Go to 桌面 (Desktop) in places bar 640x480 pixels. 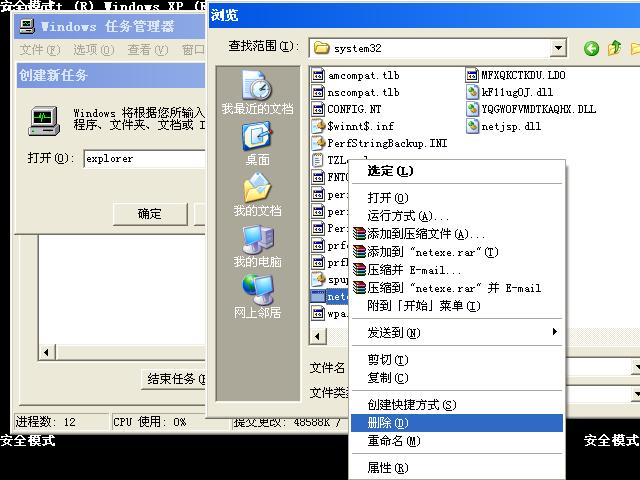pyautogui.click(x=257, y=144)
